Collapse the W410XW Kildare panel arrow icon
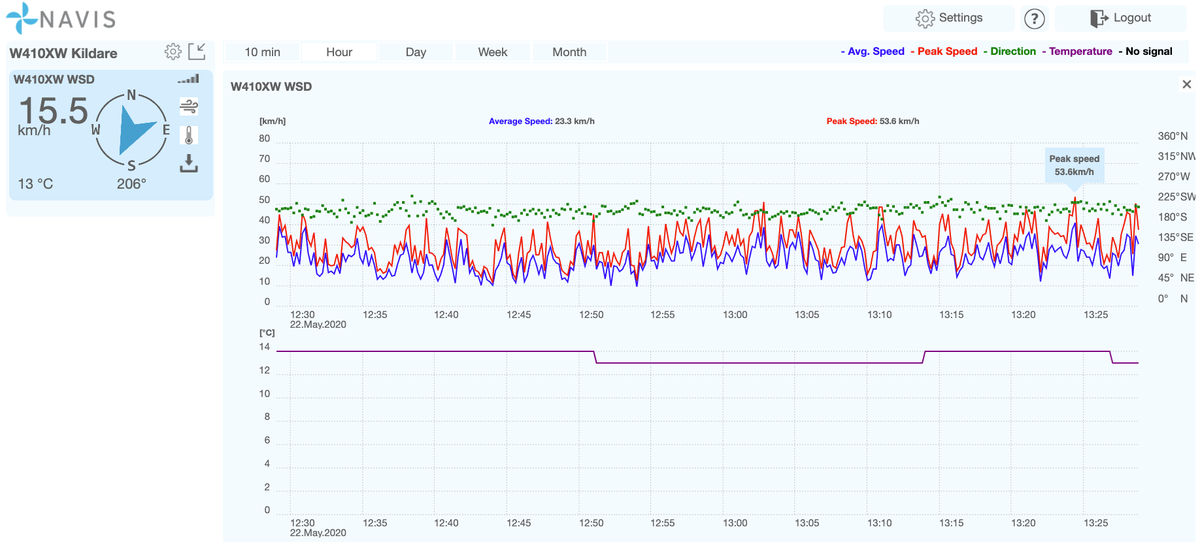This screenshot has width=1200, height=542. tap(197, 51)
